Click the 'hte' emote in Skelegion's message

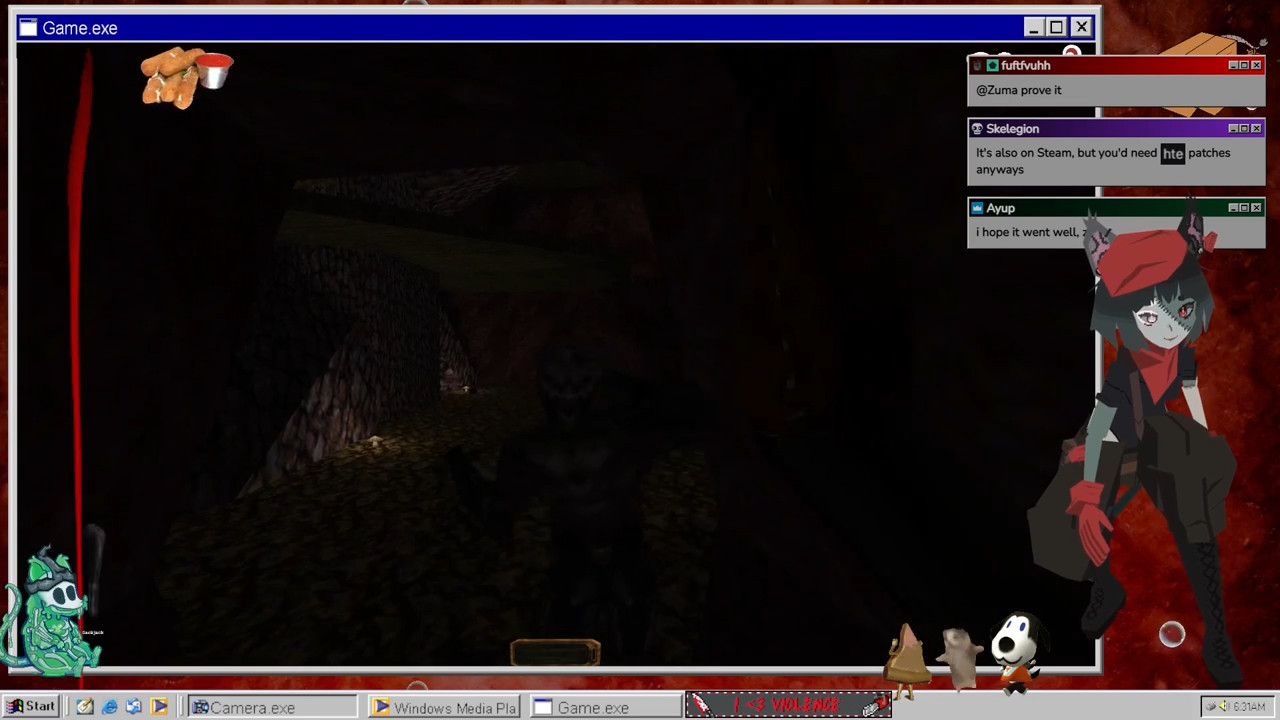1173,153
